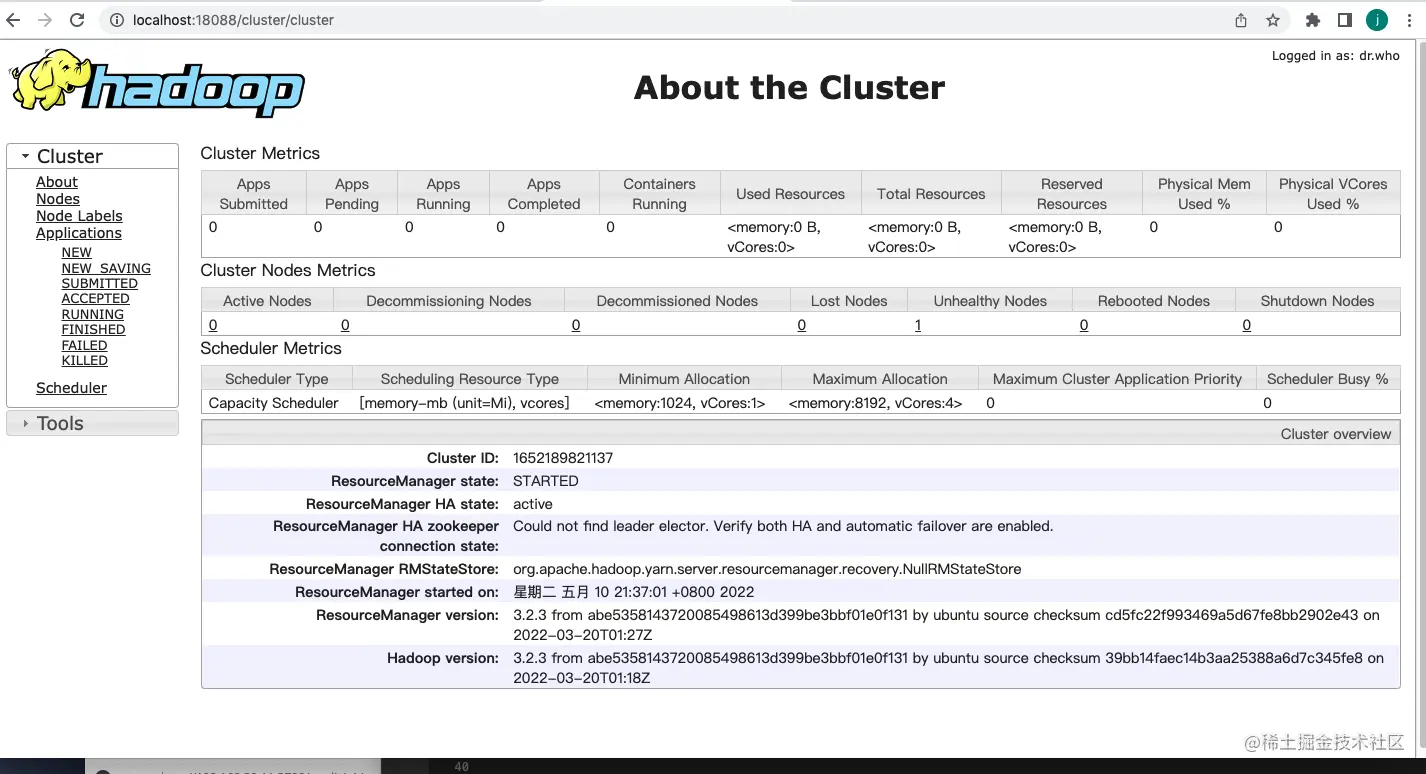Click the Rebooted Nodes count link

tap(1084, 325)
